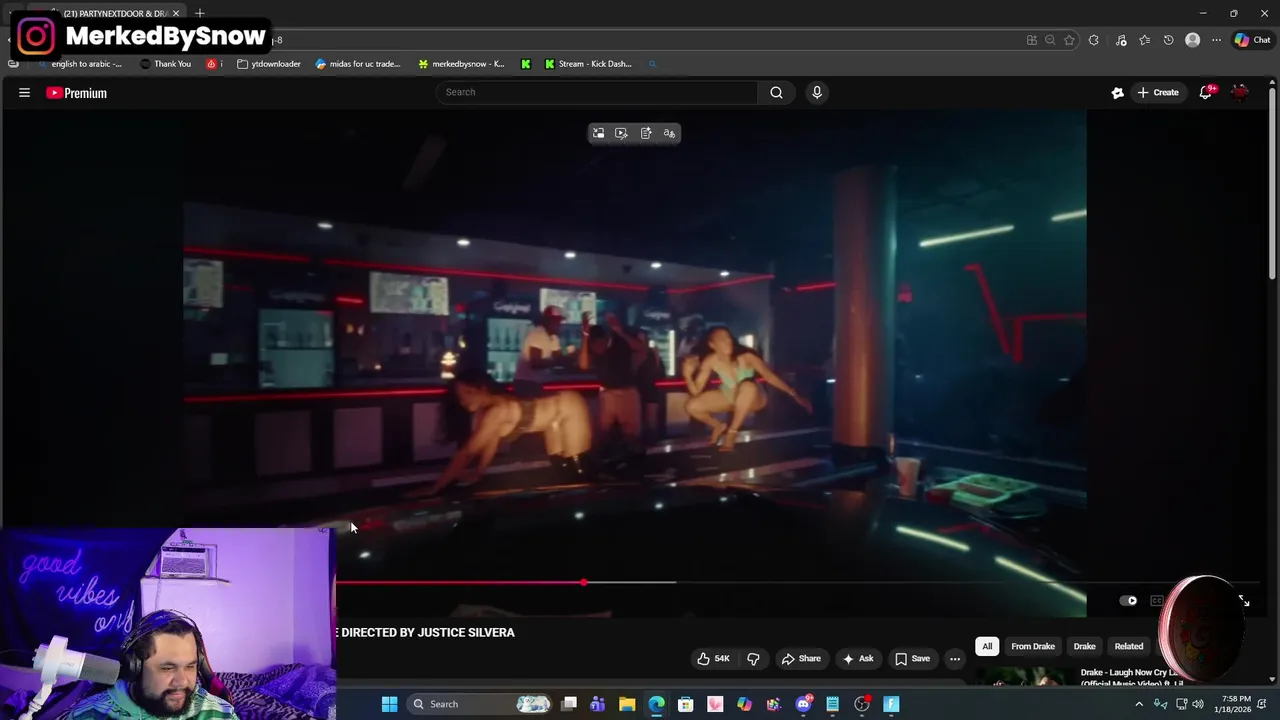Select the From Drake filter chip
This screenshot has height=720, width=1280.
pyautogui.click(x=1033, y=646)
